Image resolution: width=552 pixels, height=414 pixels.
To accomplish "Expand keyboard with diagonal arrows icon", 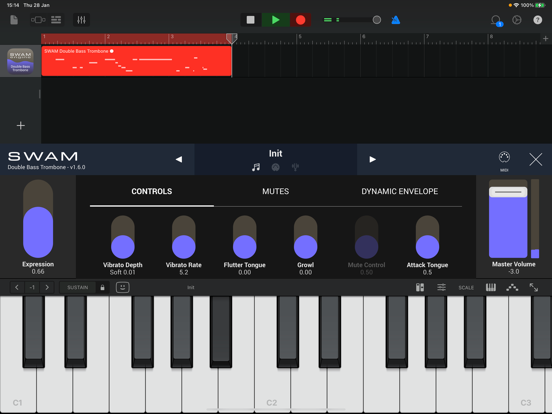I will (x=534, y=287).
